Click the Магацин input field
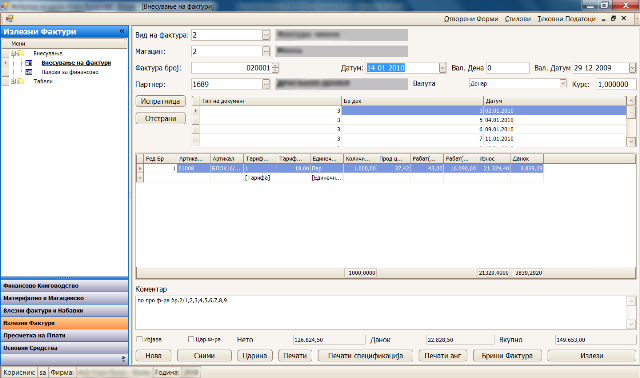The image size is (640, 378). [x=227, y=51]
